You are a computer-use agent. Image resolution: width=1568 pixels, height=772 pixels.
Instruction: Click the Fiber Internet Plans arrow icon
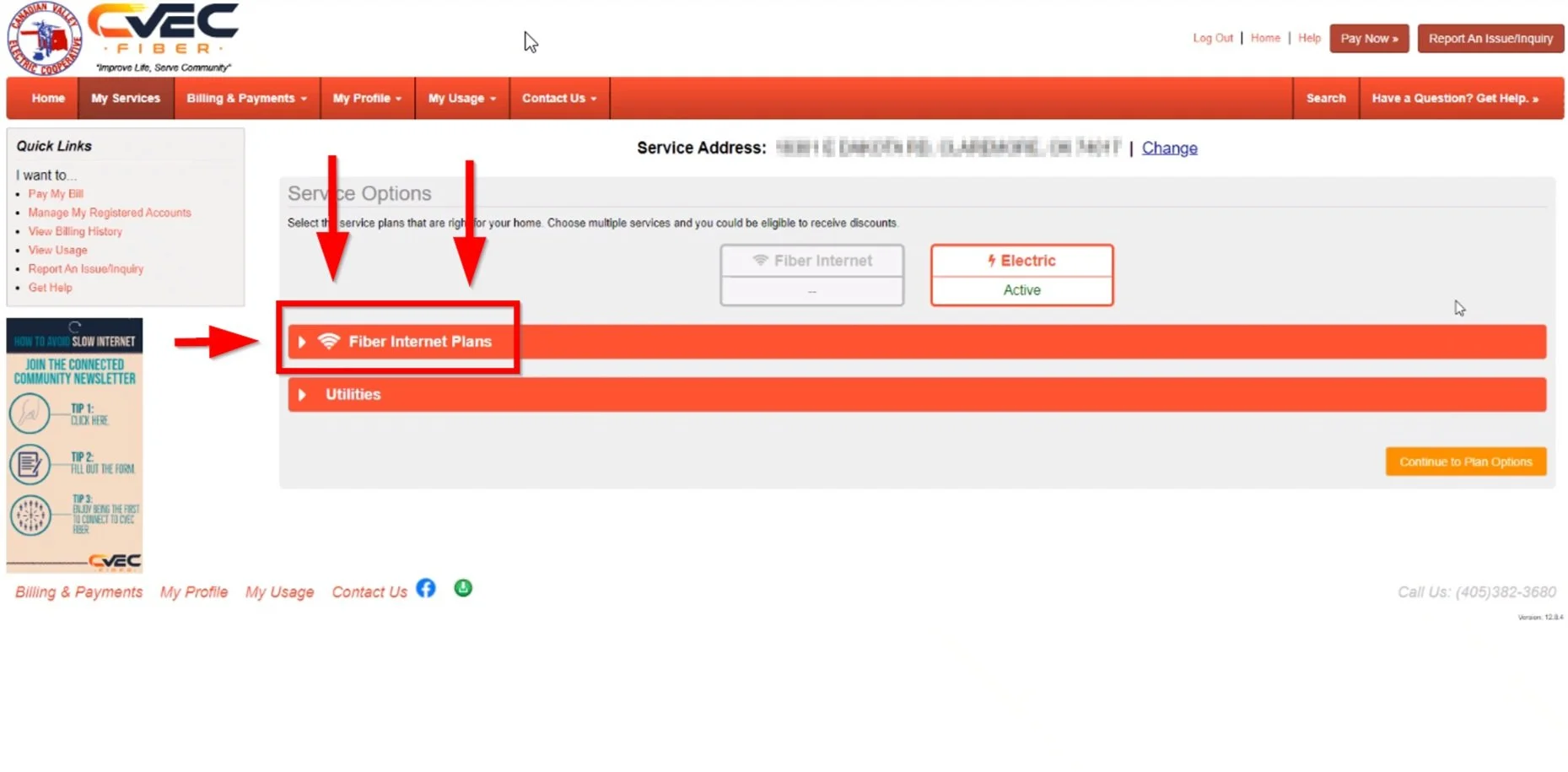(x=302, y=342)
